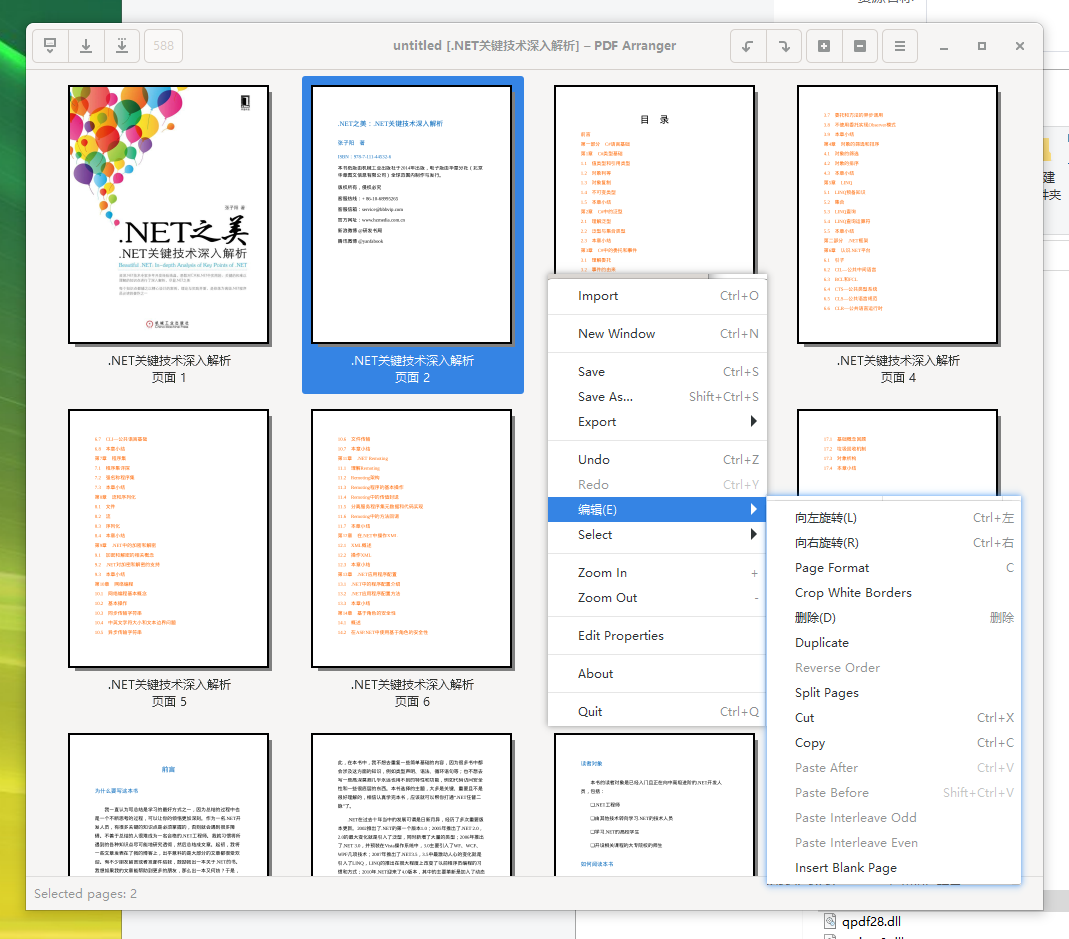Open Edit Properties from menu
The height and width of the screenshot is (939, 1069).
point(657,636)
